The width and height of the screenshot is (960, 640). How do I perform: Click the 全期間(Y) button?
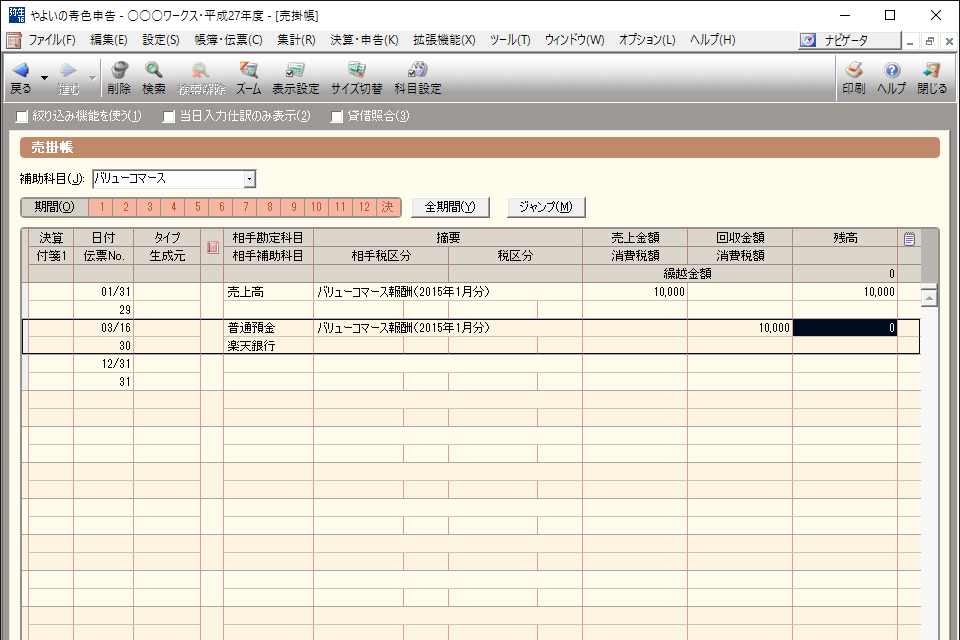click(450, 207)
